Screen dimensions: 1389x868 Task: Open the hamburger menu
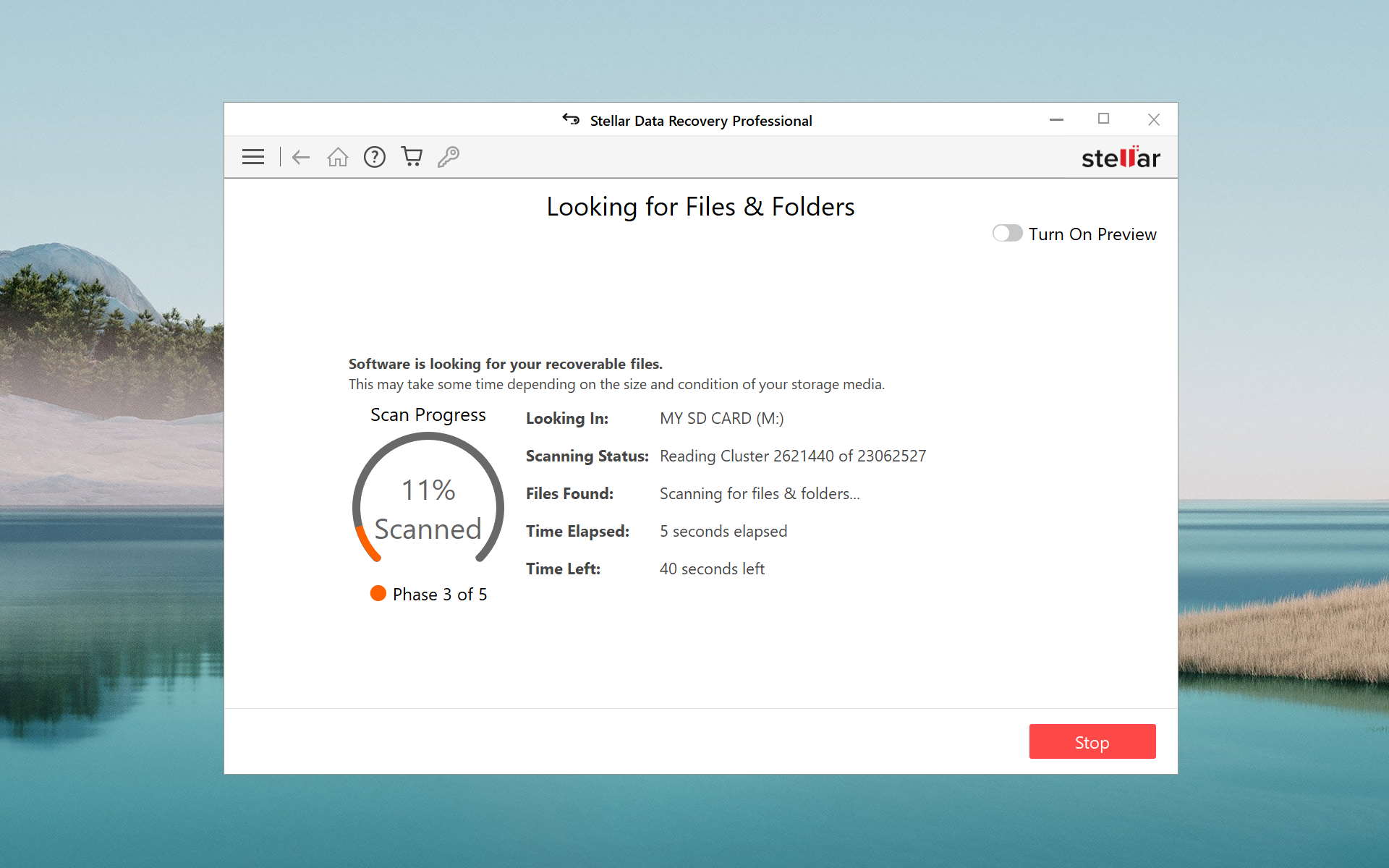tap(252, 157)
